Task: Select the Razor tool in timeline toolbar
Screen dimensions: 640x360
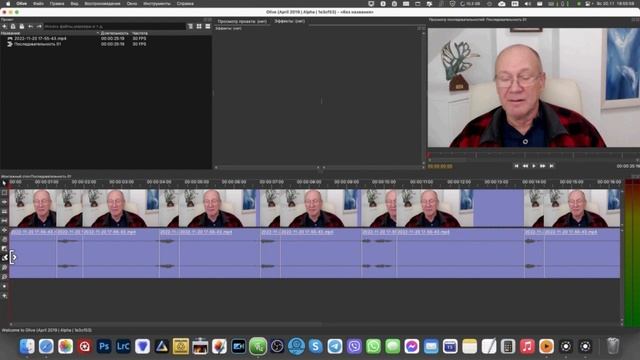Action: click(4, 211)
